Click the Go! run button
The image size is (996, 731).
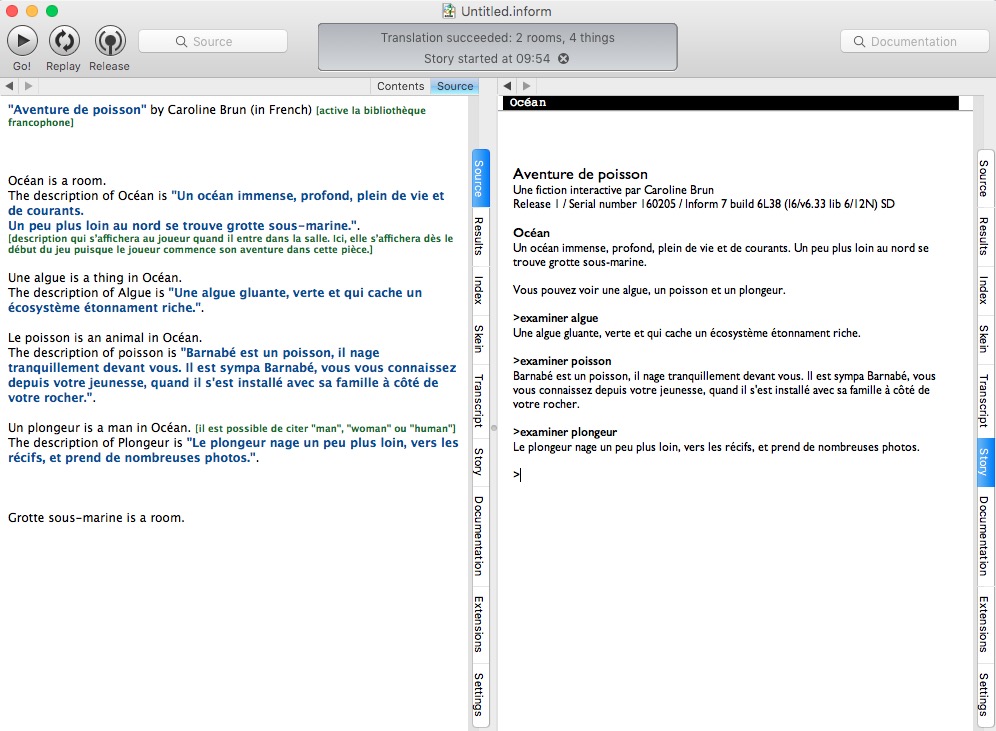pyautogui.click(x=22, y=41)
